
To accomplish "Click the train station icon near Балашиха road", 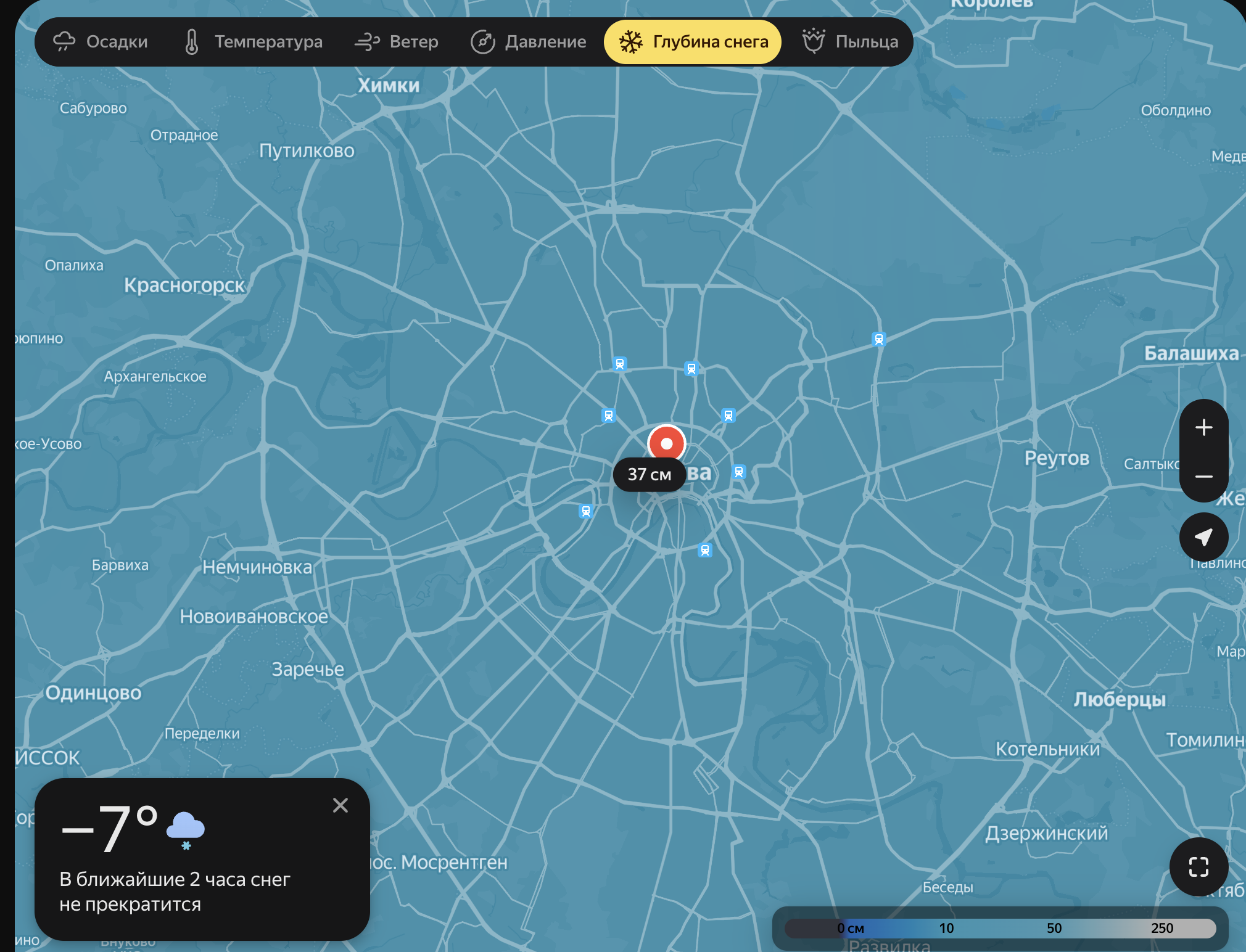I will [x=878, y=339].
